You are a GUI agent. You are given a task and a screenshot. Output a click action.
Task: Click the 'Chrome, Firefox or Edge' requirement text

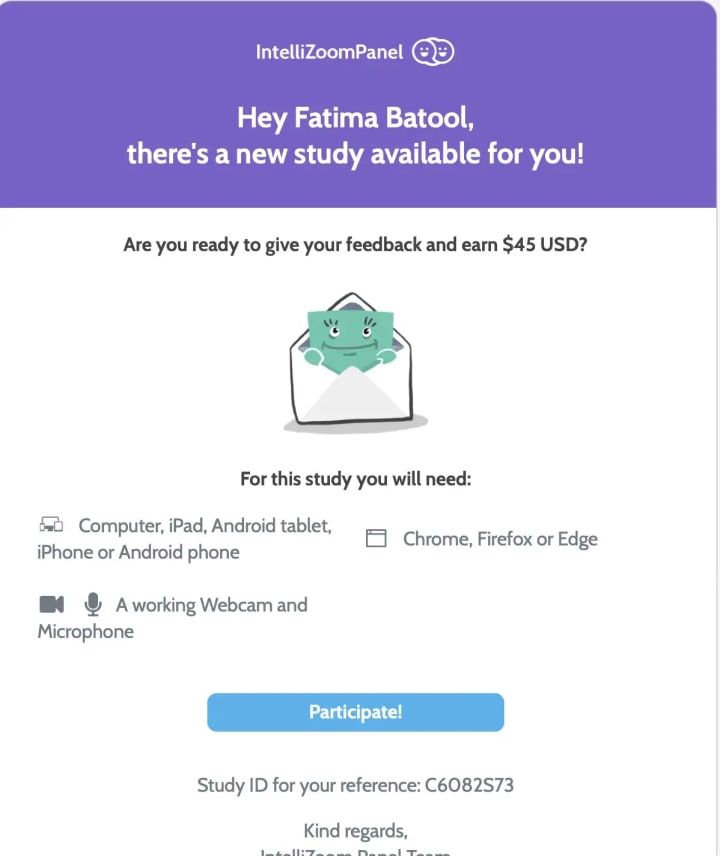500,539
